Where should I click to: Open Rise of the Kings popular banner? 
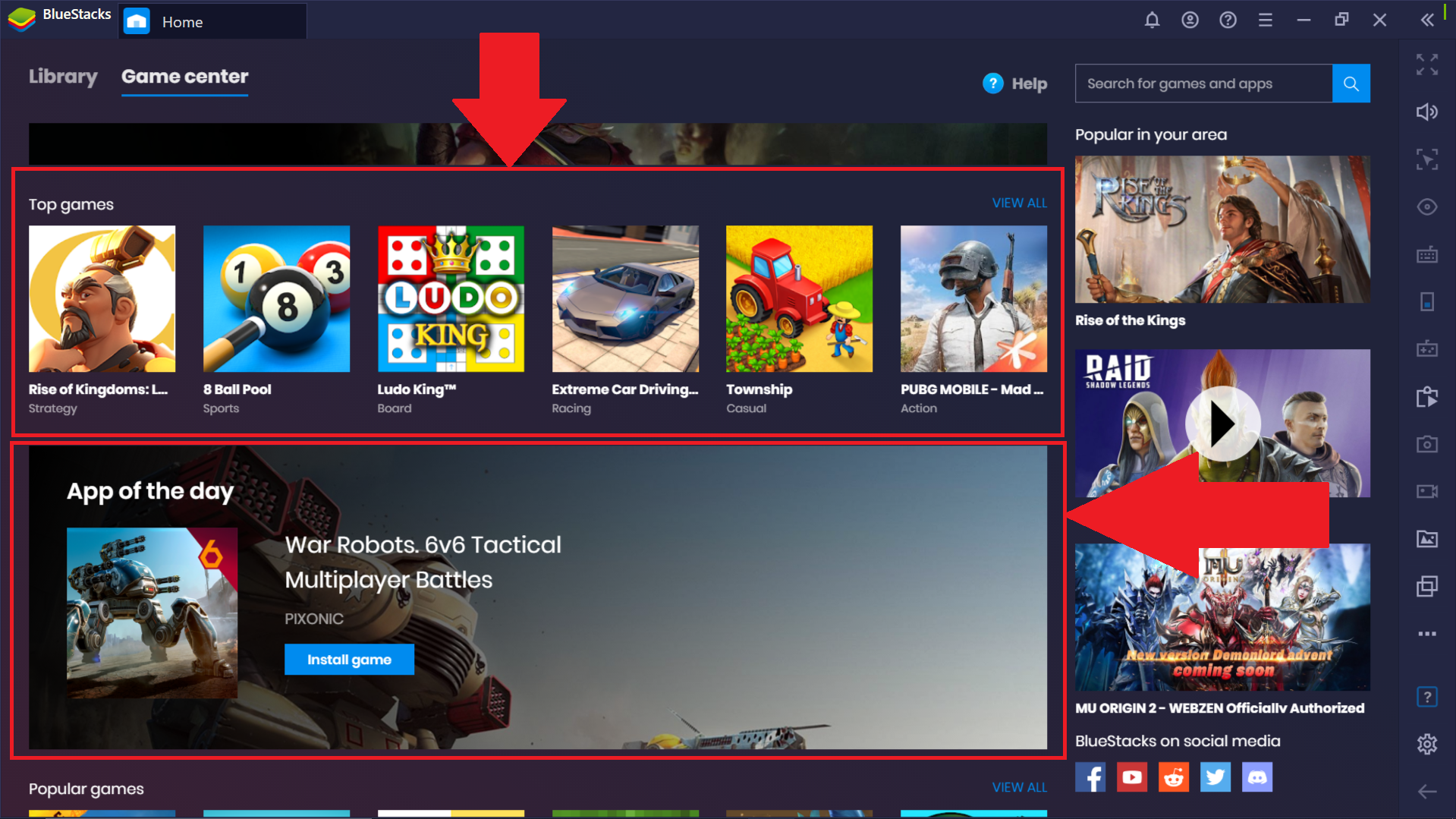coord(1222,229)
